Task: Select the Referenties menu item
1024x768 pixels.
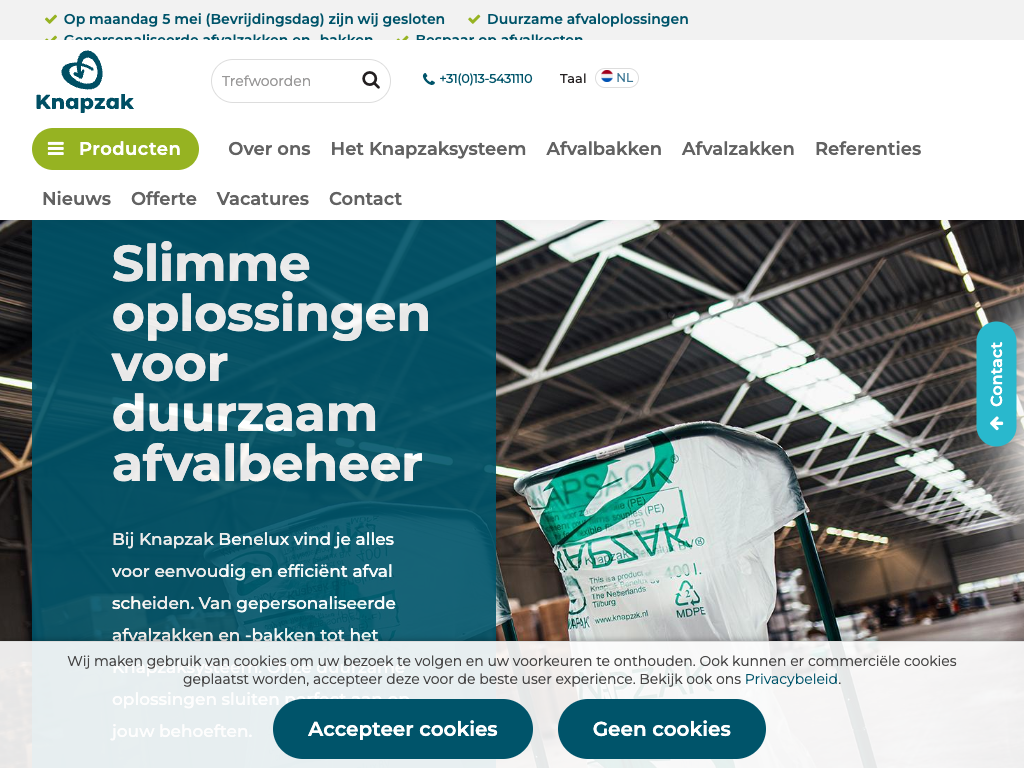Action: coord(868,149)
